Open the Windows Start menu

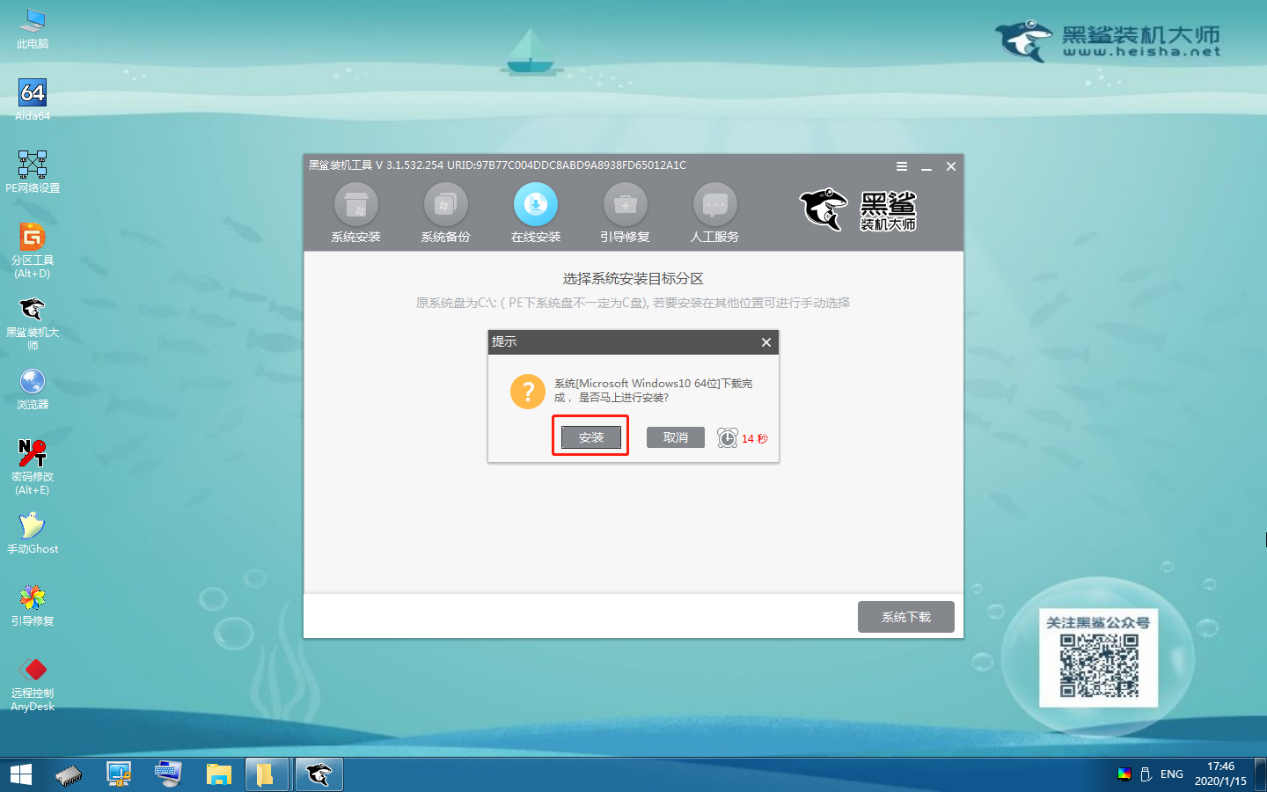(x=20, y=773)
